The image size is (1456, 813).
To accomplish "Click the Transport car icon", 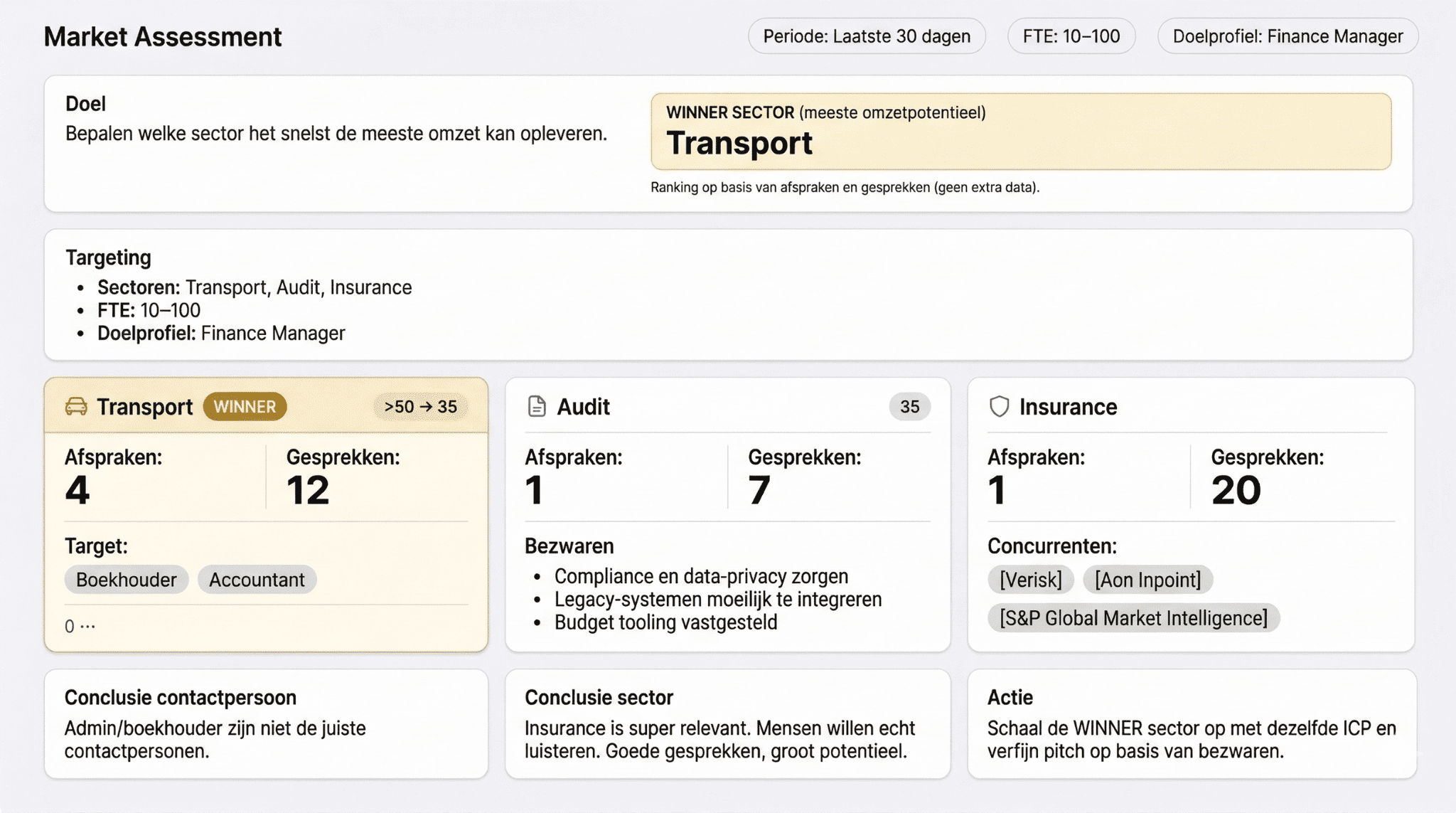I will click(x=76, y=406).
